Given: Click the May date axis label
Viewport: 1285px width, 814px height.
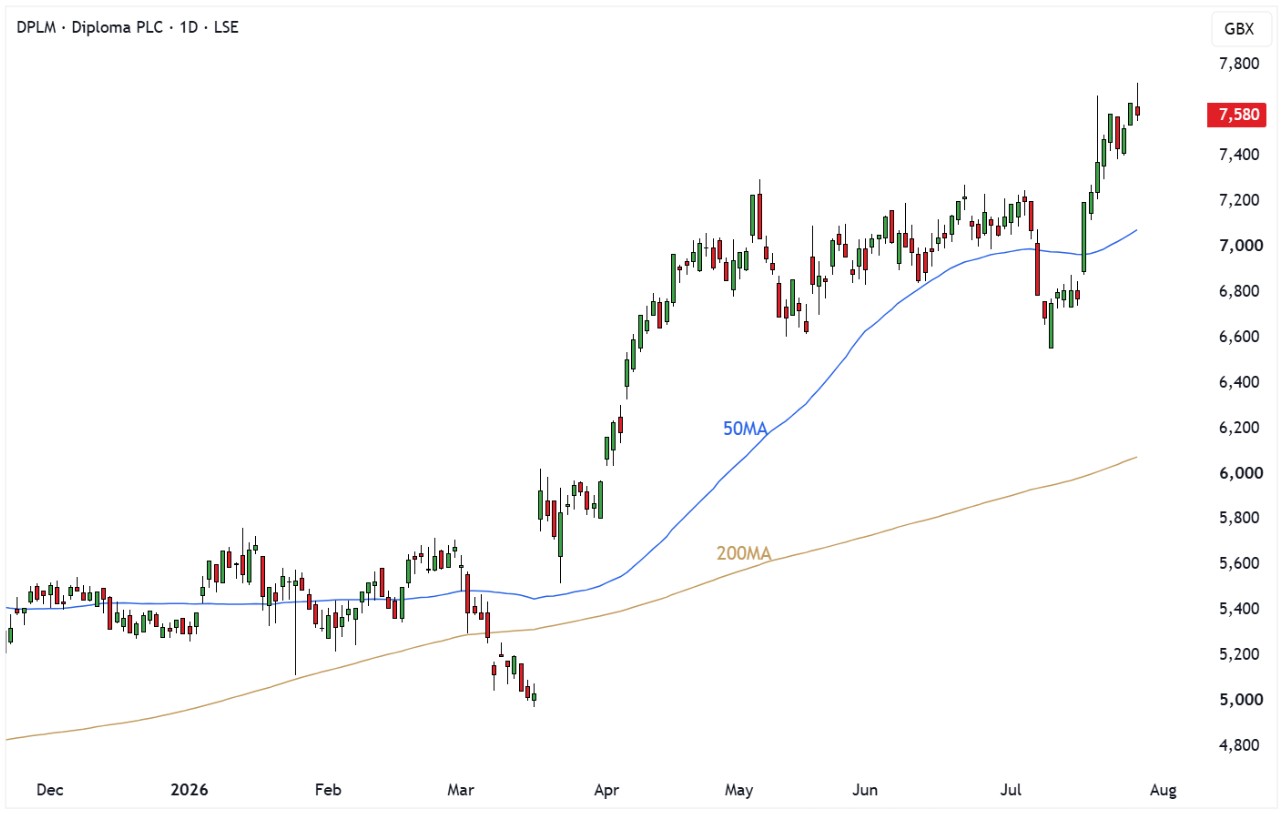Looking at the screenshot, I should click(x=738, y=790).
